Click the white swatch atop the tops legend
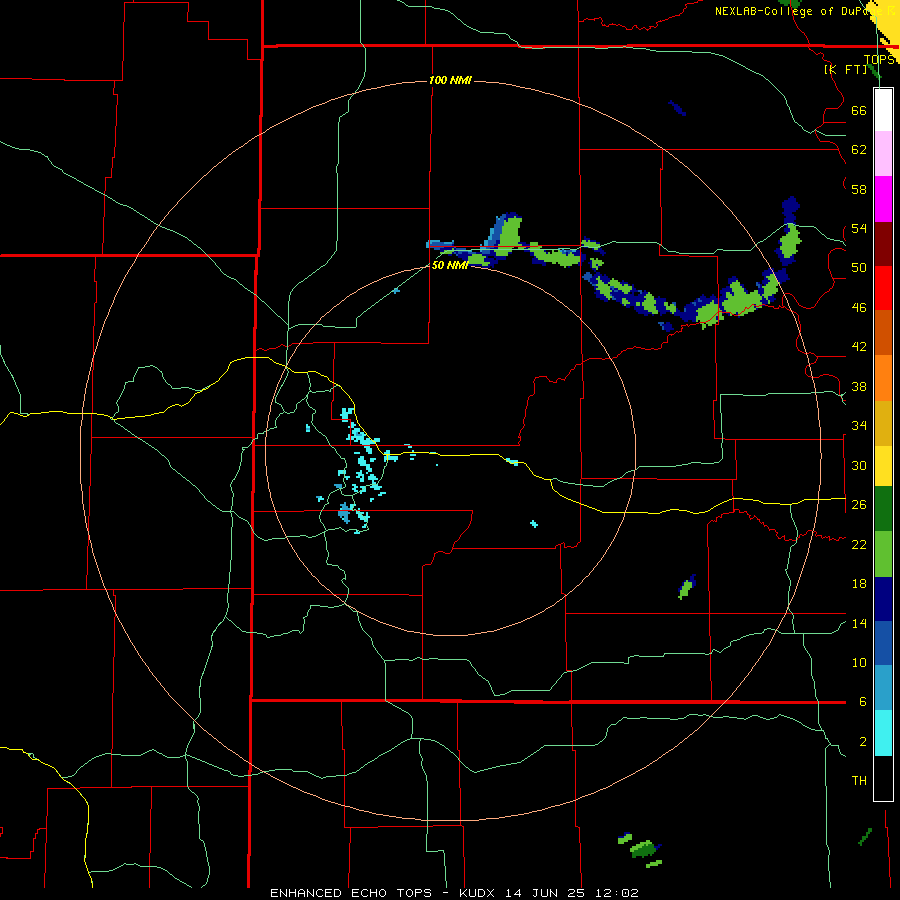This screenshot has width=900, height=900. (883, 110)
